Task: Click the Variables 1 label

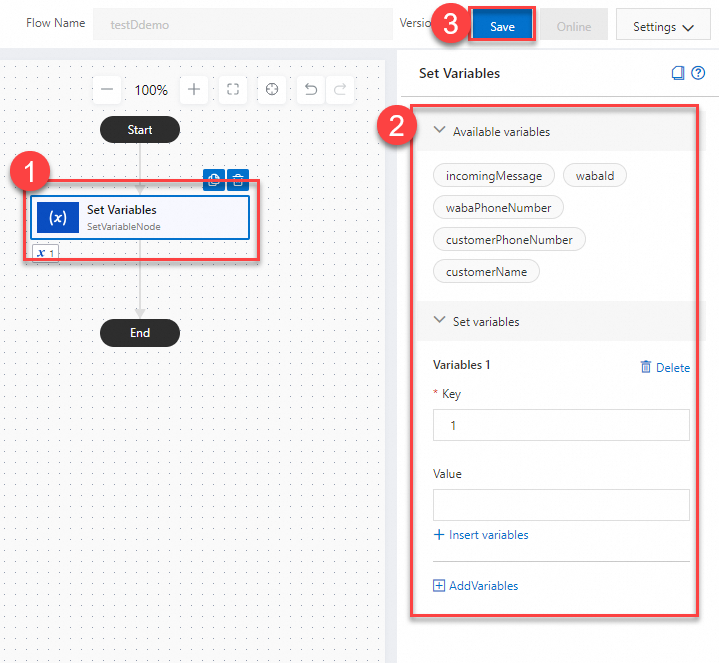Action: tap(461, 365)
